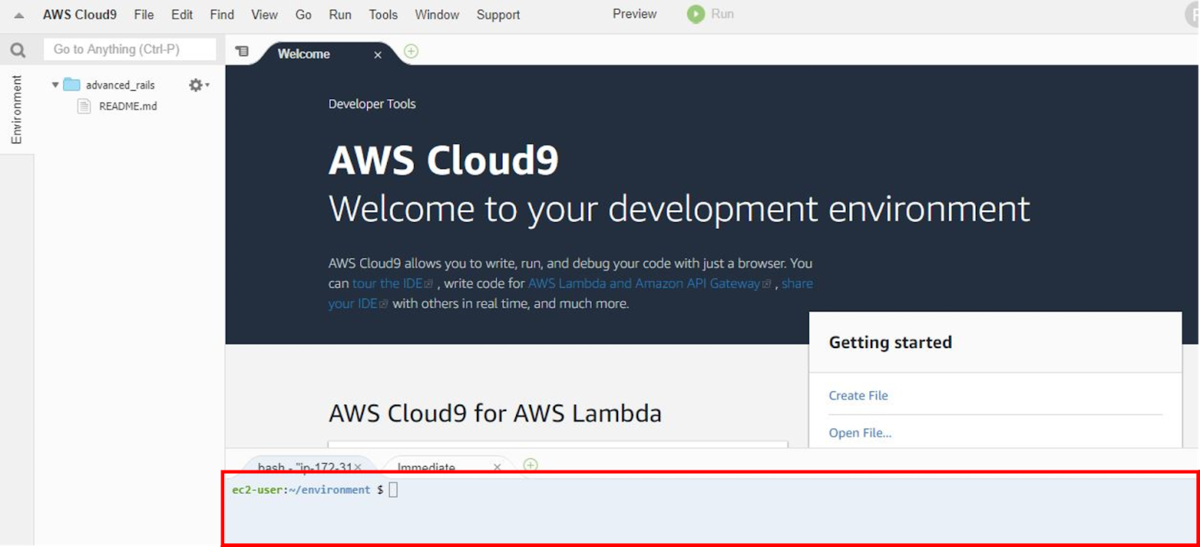Add new terminal tab with plus icon
This screenshot has width=1200, height=547.
click(531, 465)
